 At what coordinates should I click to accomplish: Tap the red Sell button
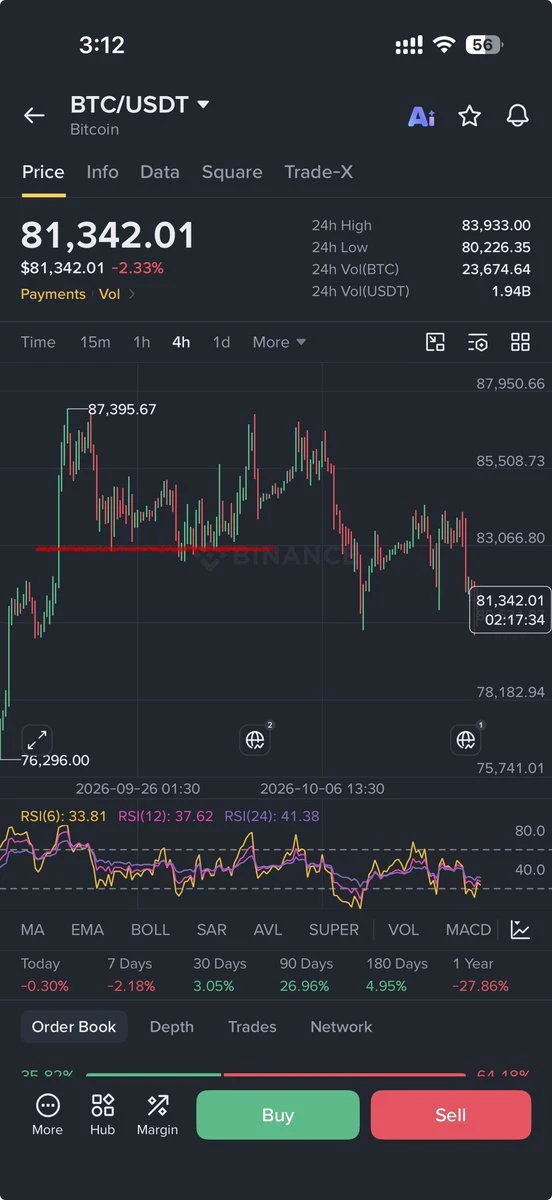tap(451, 1115)
